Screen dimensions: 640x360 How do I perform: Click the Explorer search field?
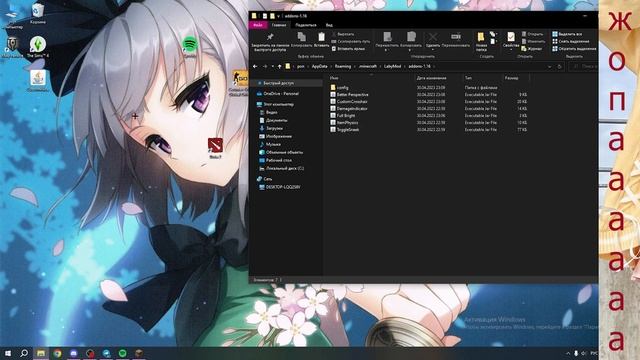[584, 66]
